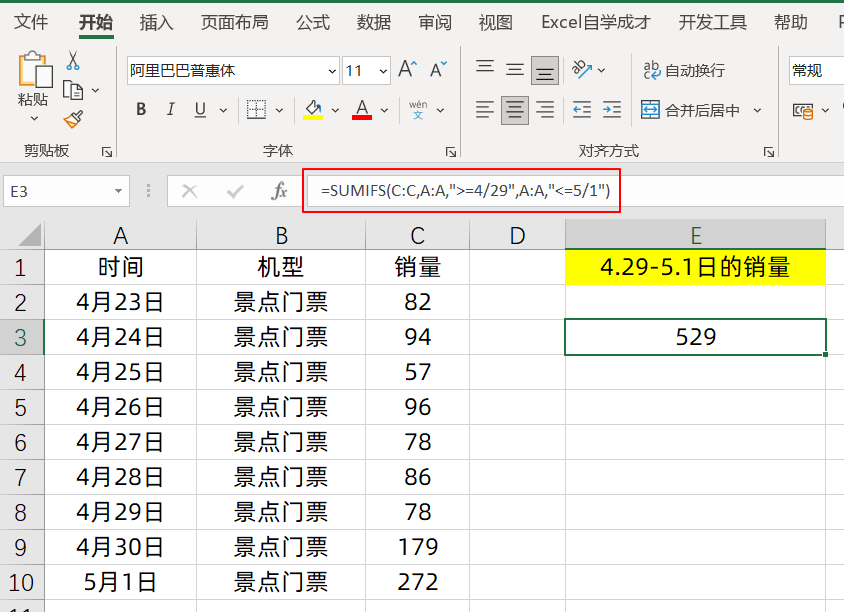
Task: Click the Cut scissors icon
Action: point(73,60)
